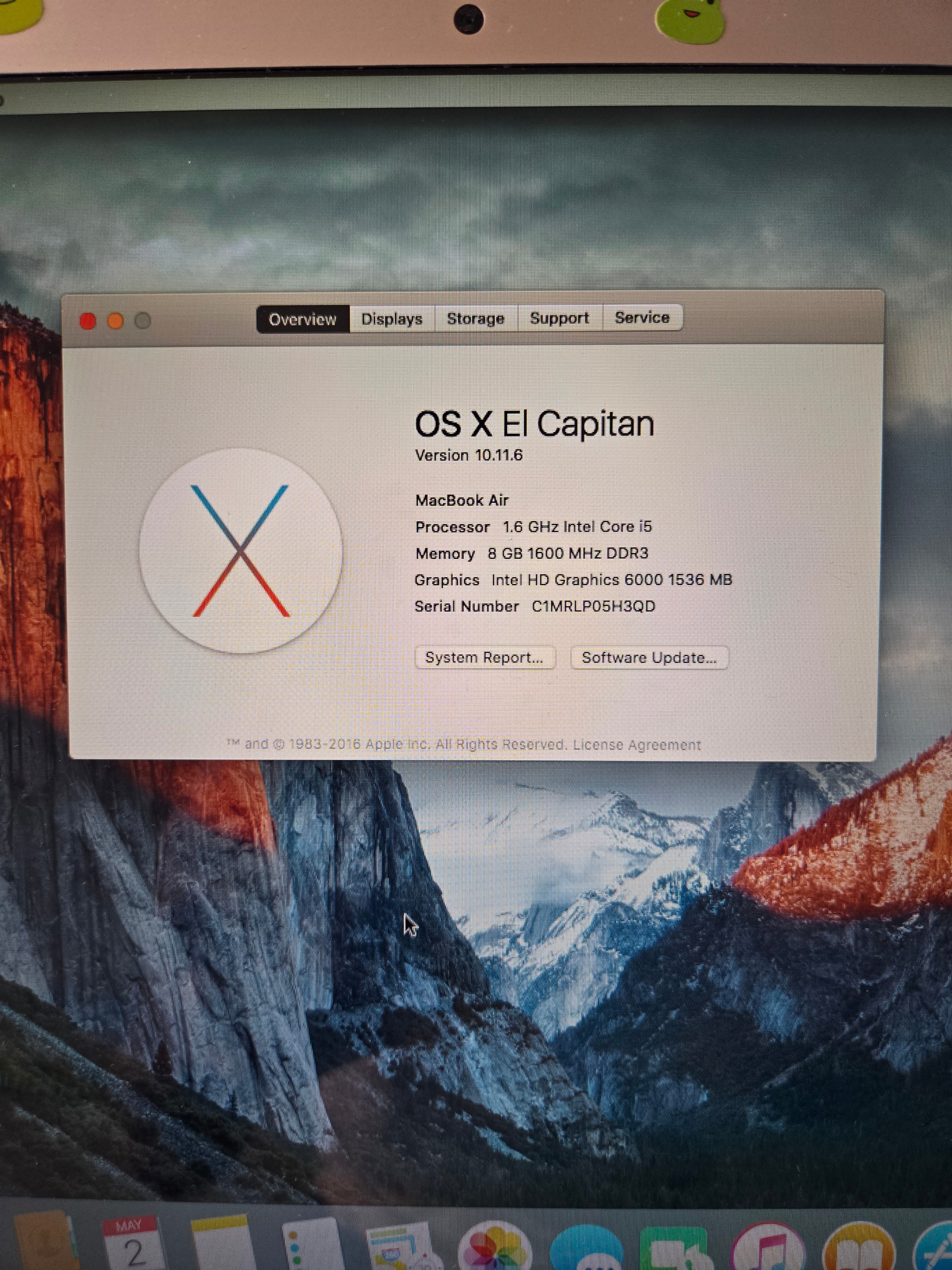Click the Version 10.11.6 text
This screenshot has width=952, height=1270.
469,455
